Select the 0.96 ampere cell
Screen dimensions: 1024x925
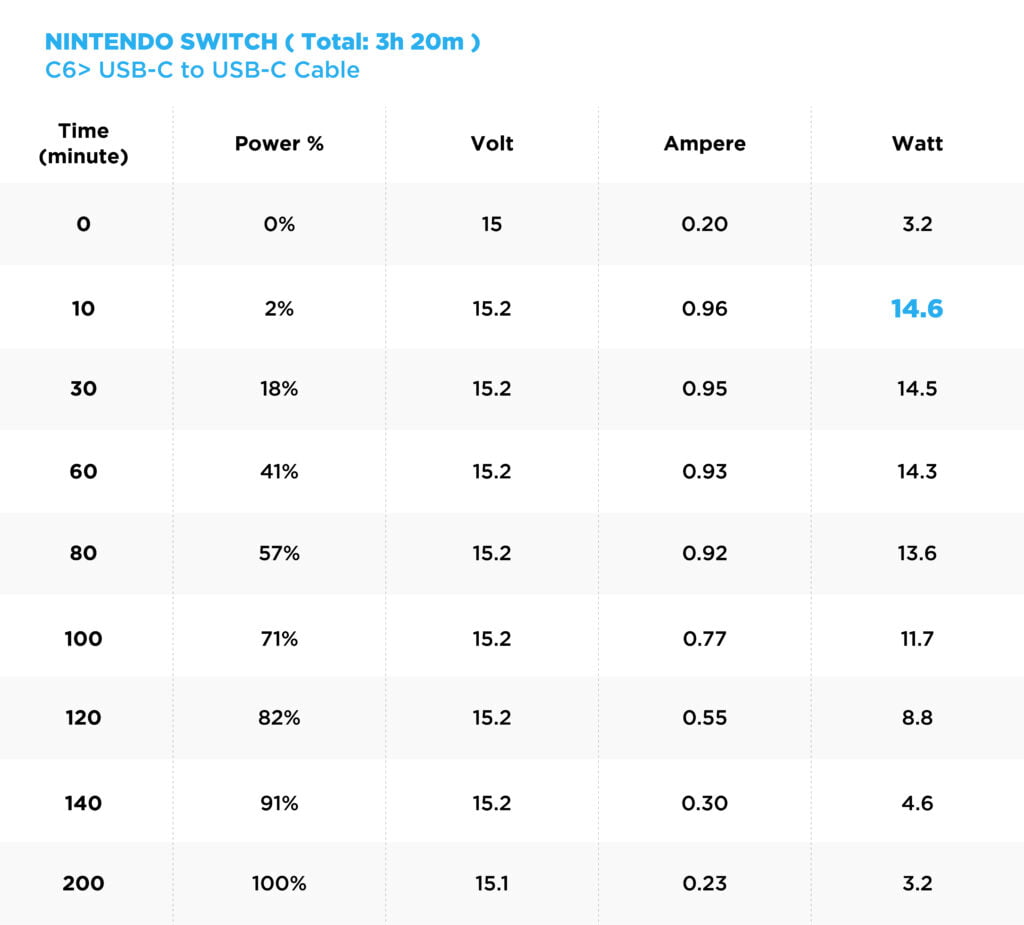pyautogui.click(x=704, y=309)
